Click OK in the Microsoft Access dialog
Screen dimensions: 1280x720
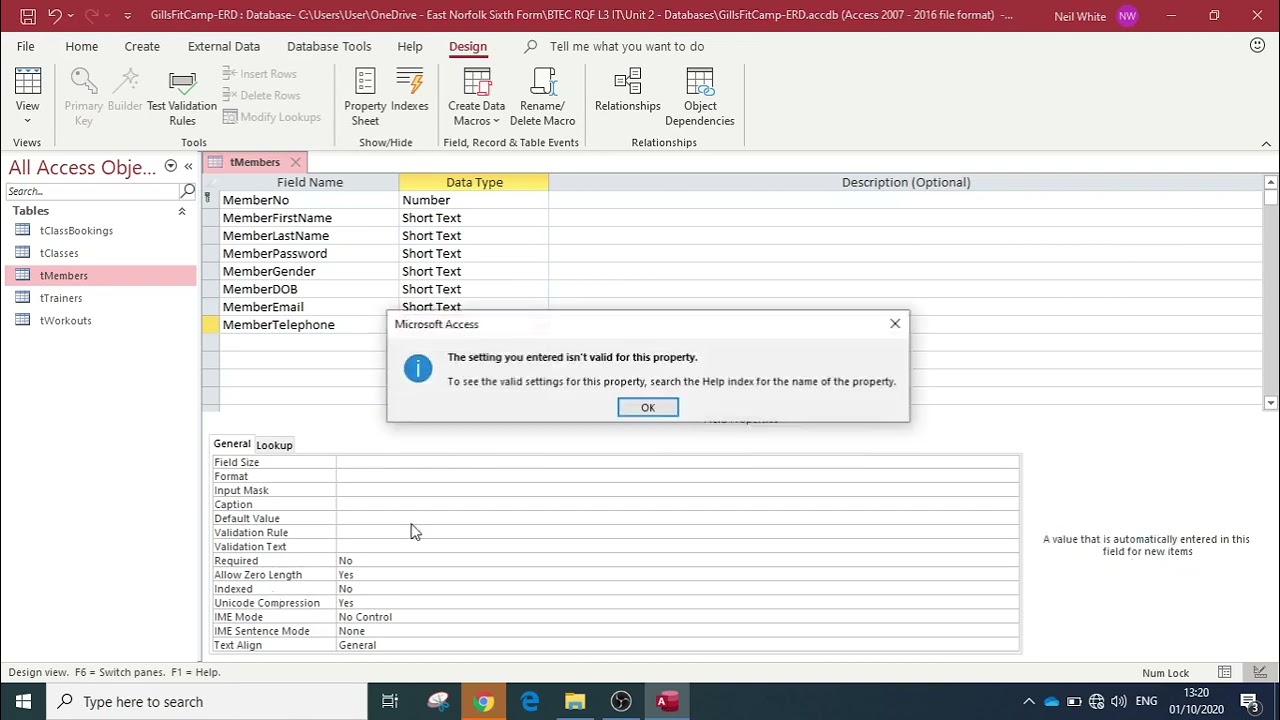point(648,407)
